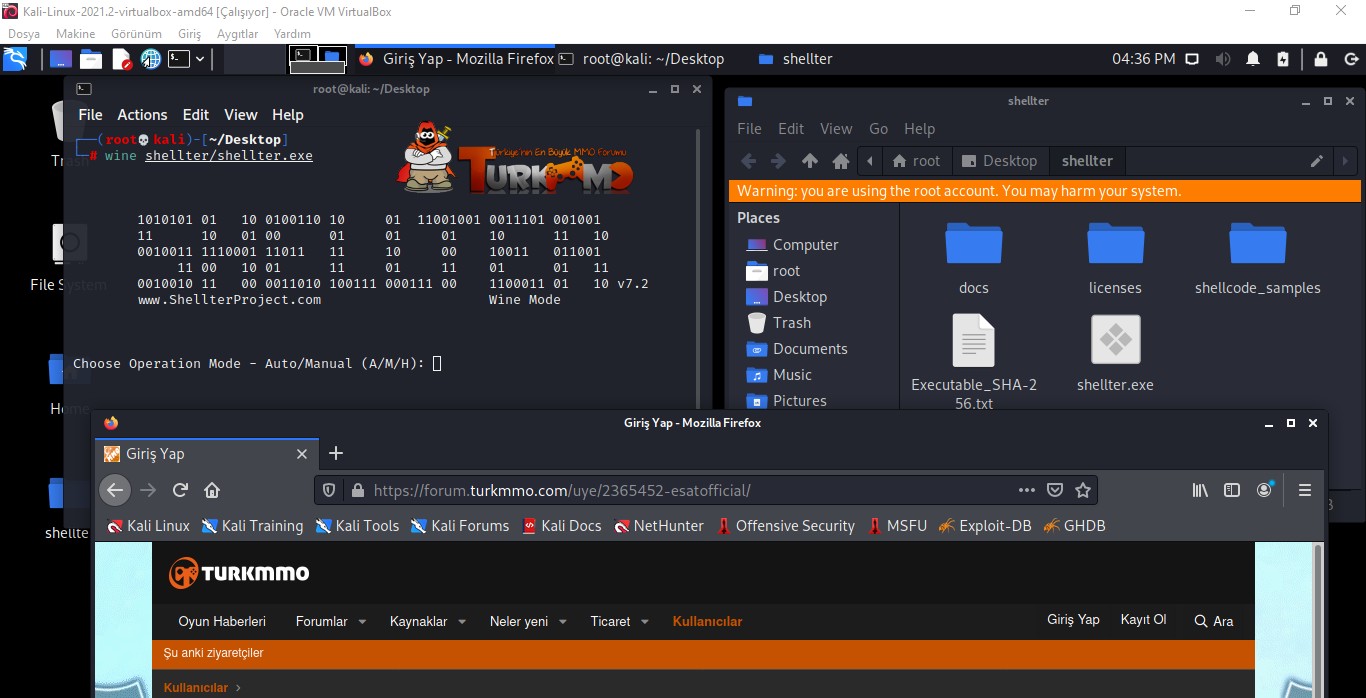Expand the terminal launcher dropdown arrow in the panel

coord(200,59)
